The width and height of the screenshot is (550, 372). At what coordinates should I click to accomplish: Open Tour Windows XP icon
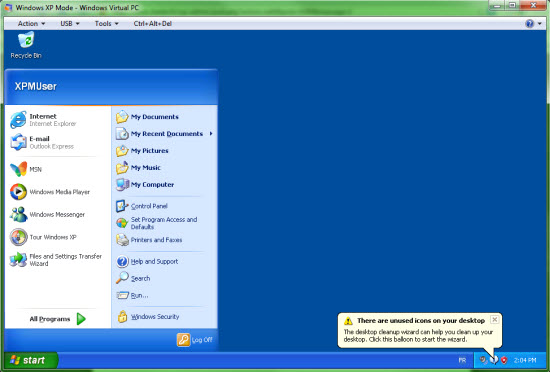click(18, 237)
